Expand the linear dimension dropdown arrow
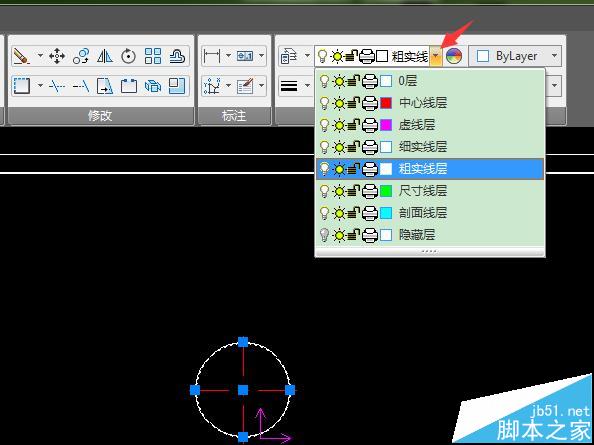Image resolution: width=594 pixels, height=445 pixels. [x=228, y=56]
